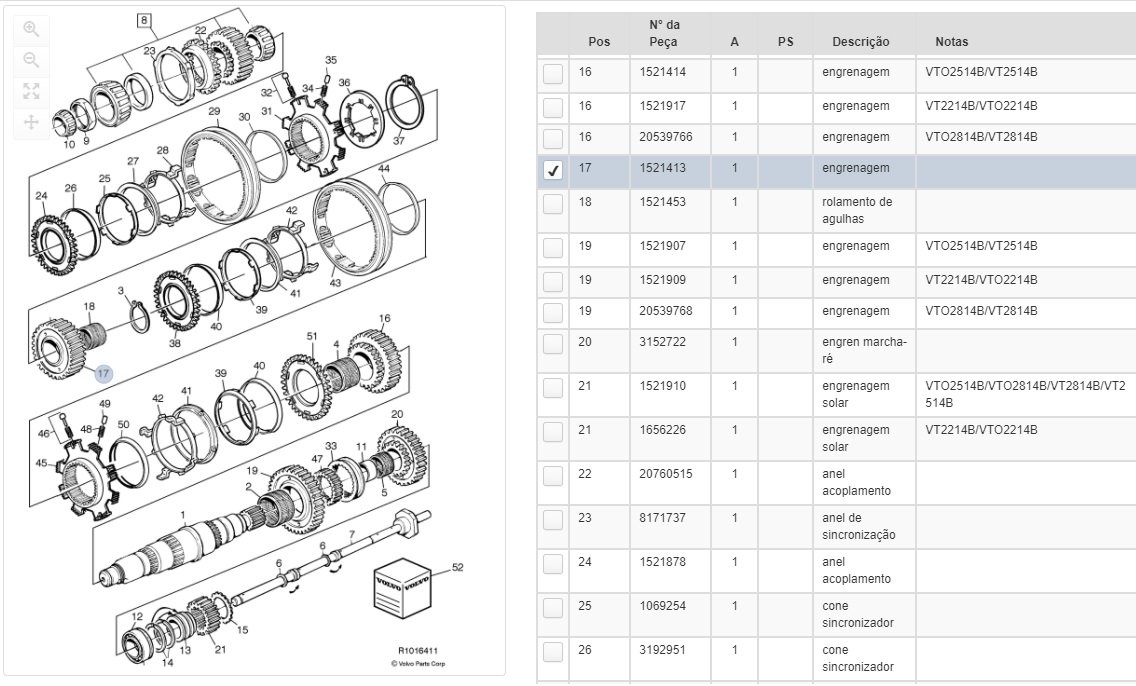
Task: Sort by the Pos column header
Action: pos(598,41)
